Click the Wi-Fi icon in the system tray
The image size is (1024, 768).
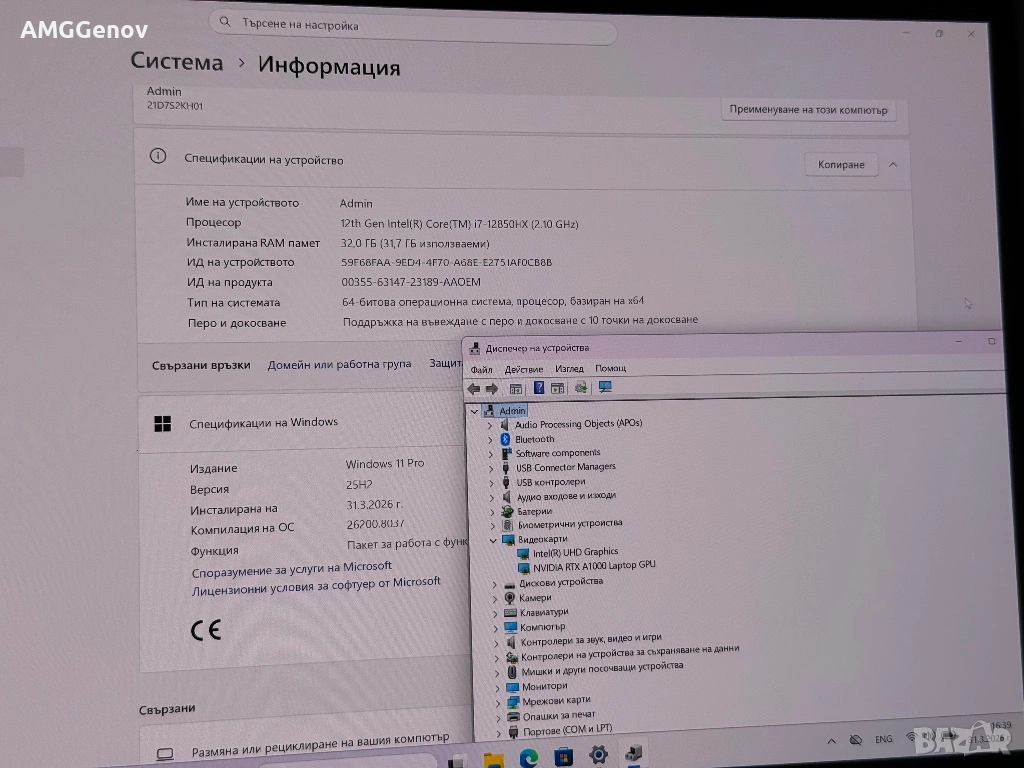coord(911,737)
